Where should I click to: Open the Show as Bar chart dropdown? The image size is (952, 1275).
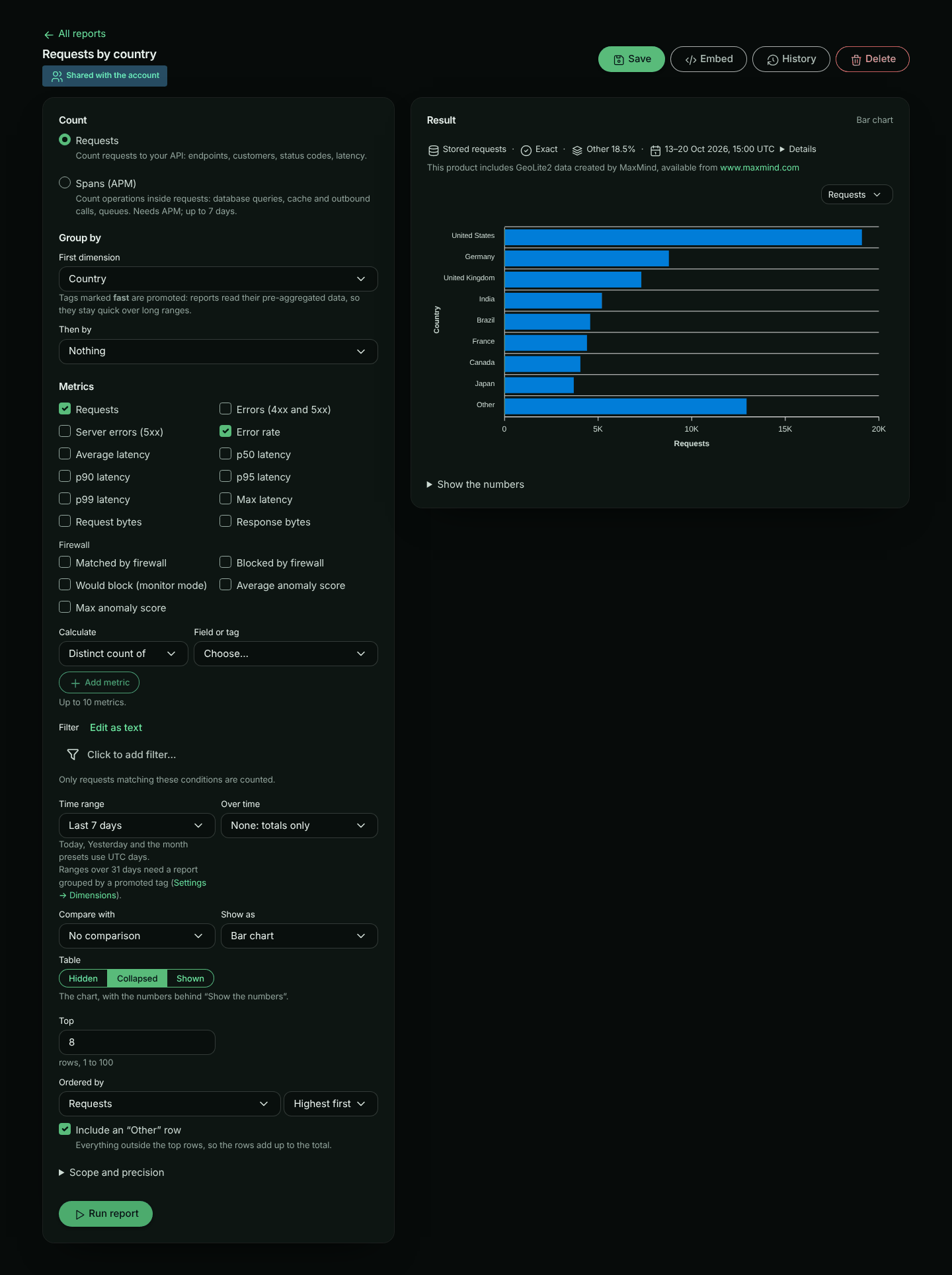pos(299,936)
